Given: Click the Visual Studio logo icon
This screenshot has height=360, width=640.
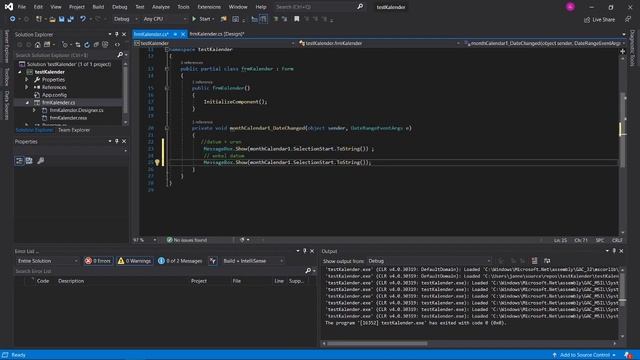Looking at the screenshot, I should click(x=9, y=7).
